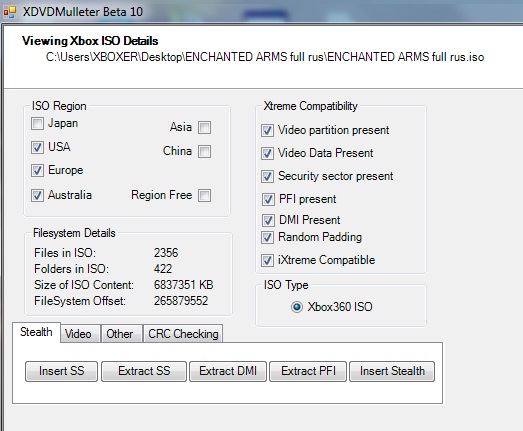Toggle the Japan region checkbox
The width and height of the screenshot is (523, 431).
coord(37,123)
